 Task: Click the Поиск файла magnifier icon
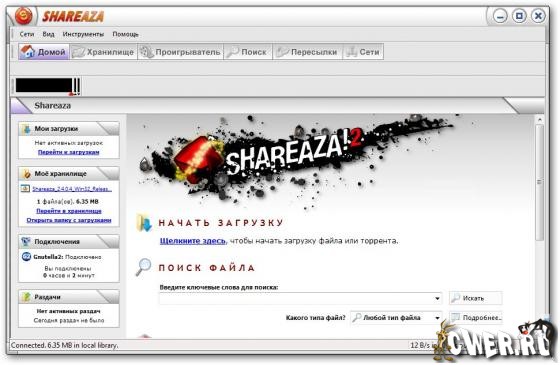click(x=144, y=267)
